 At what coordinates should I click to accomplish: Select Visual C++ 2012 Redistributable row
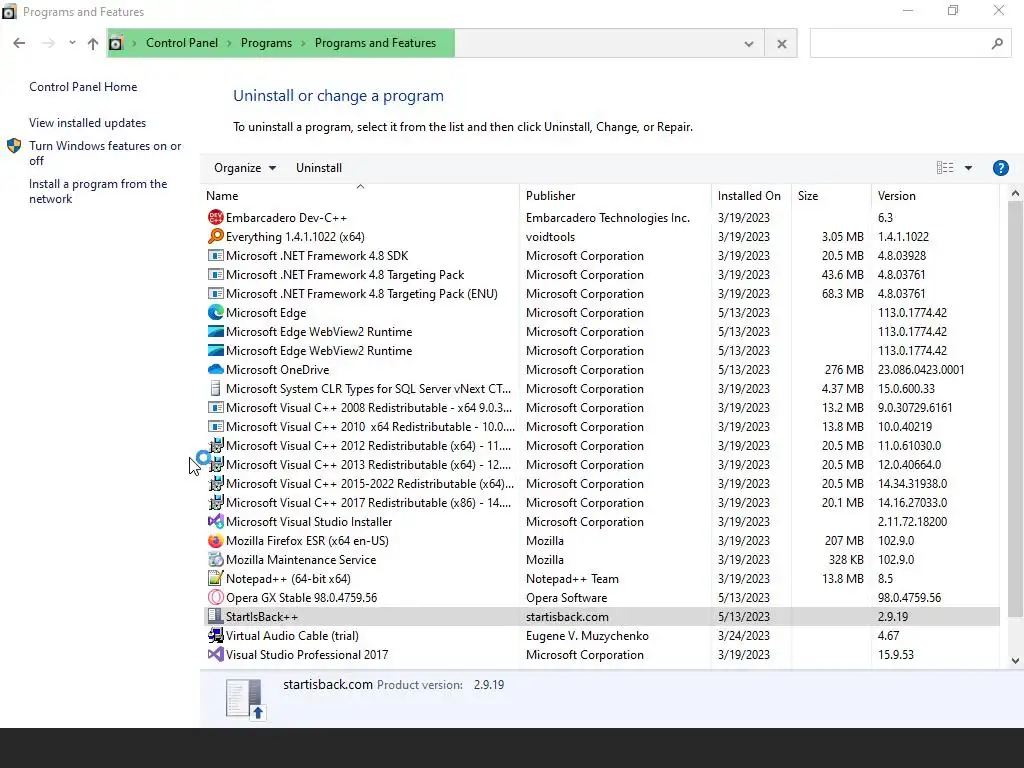click(x=601, y=445)
